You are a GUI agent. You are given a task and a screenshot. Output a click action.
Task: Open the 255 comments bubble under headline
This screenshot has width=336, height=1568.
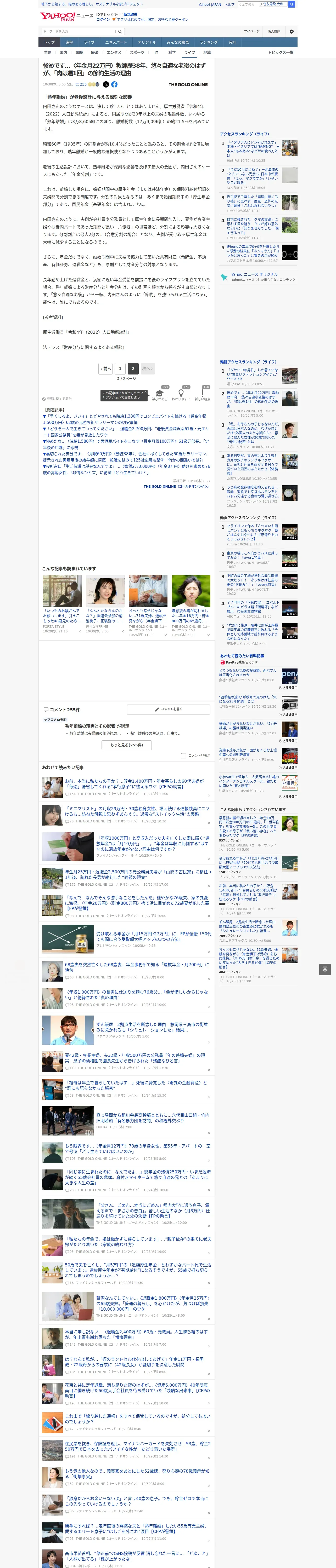81,85
